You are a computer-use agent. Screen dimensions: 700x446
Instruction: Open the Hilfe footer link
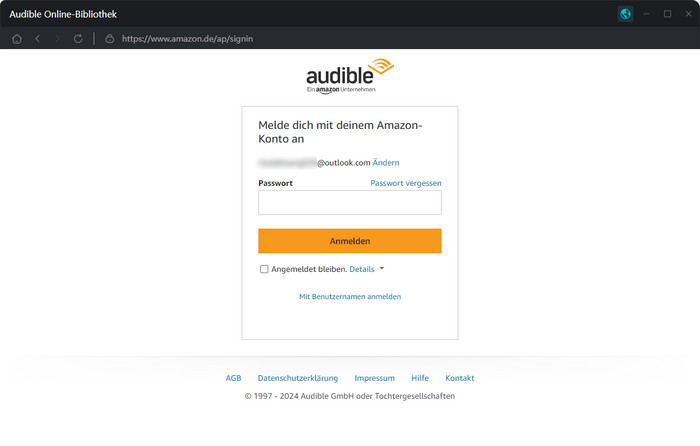(x=420, y=378)
